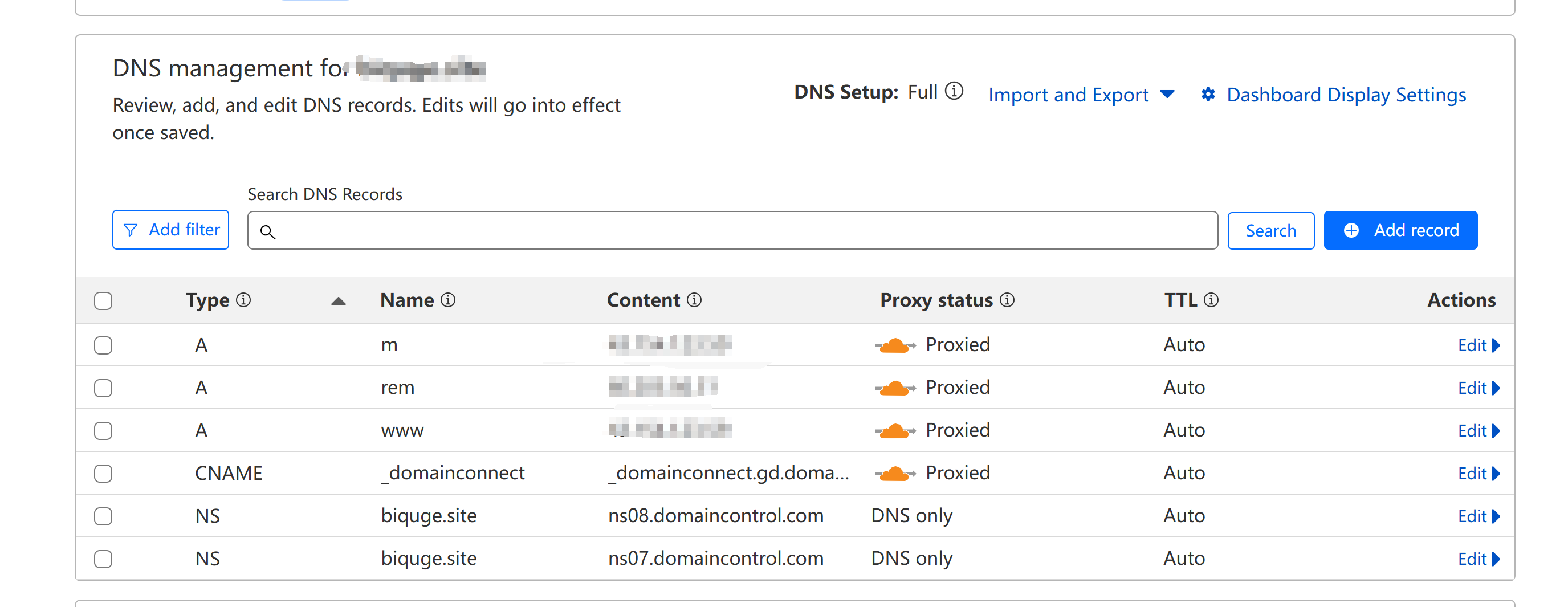Image resolution: width=1568 pixels, height=607 pixels.
Task: Click the Name column info icon
Action: [448, 300]
